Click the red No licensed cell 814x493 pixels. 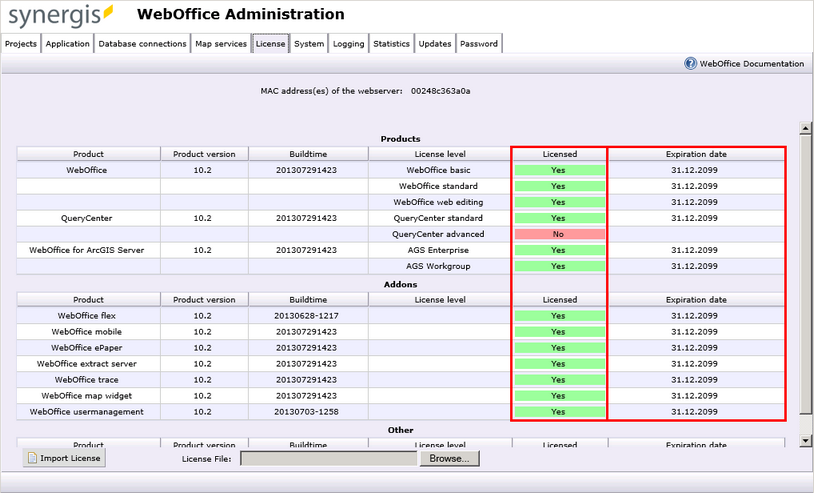560,234
